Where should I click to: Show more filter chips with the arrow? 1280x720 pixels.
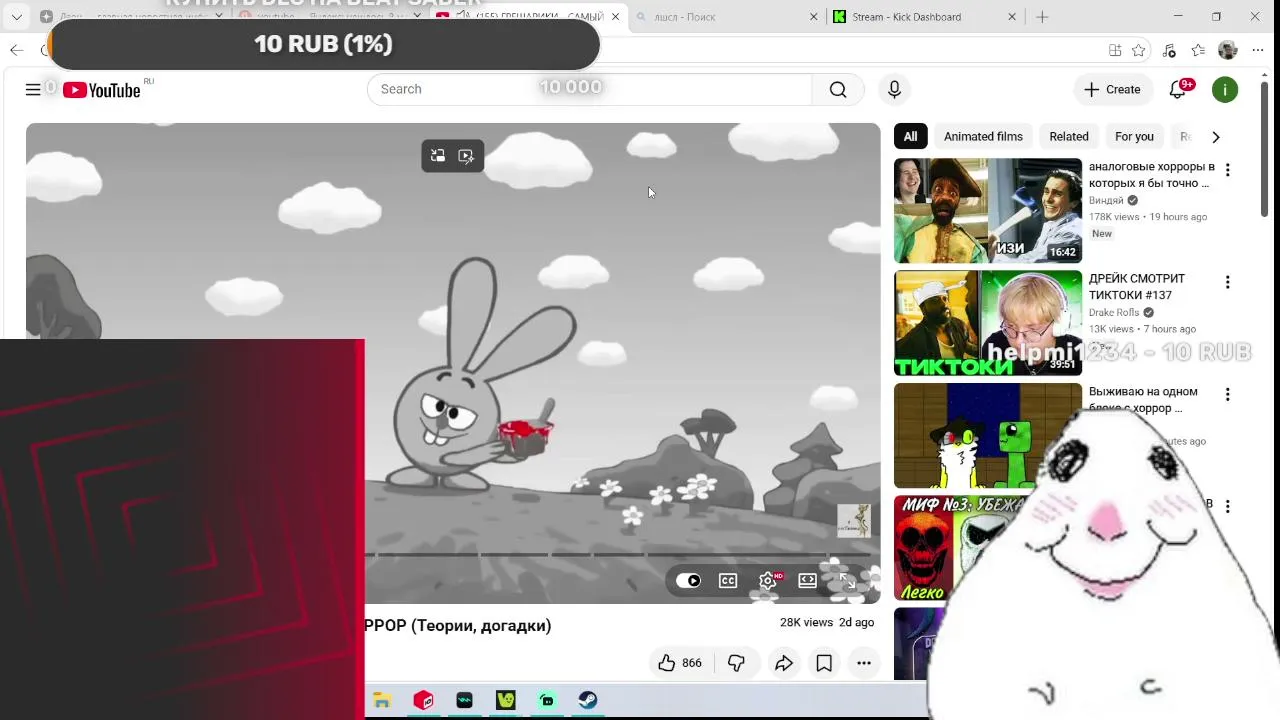click(1216, 137)
